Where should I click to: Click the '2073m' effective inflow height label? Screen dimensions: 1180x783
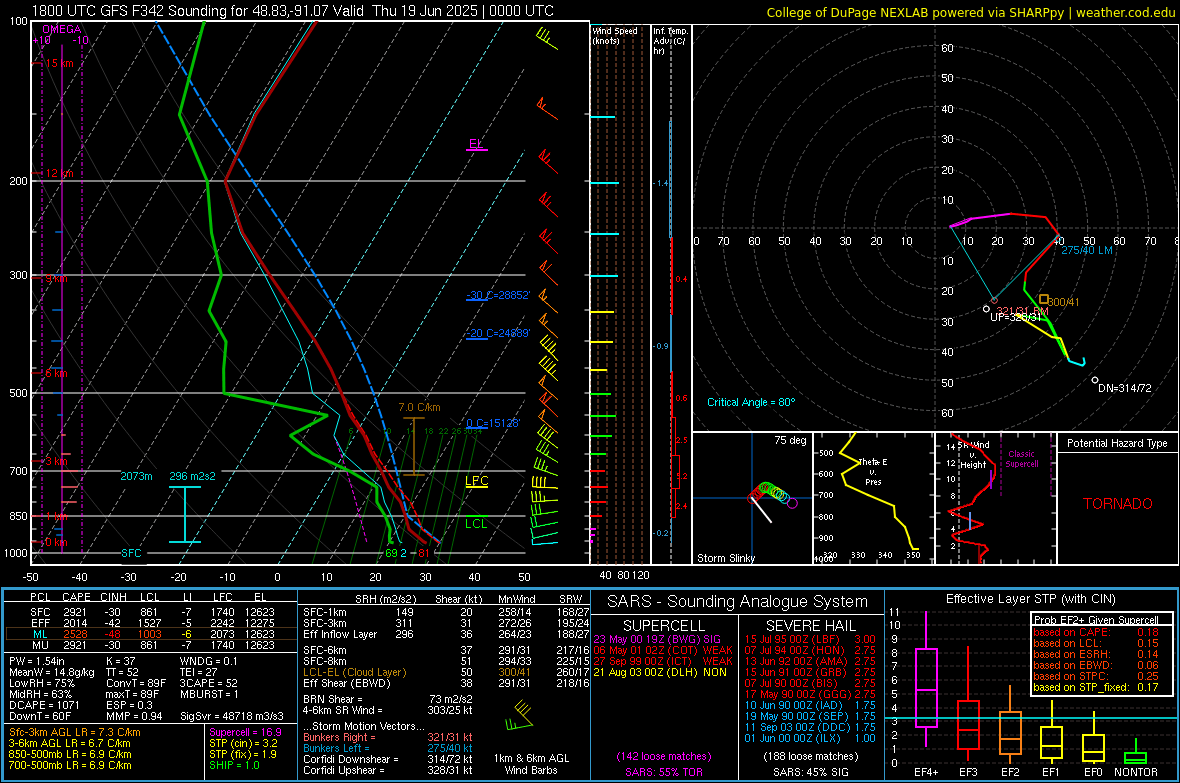pos(136,477)
